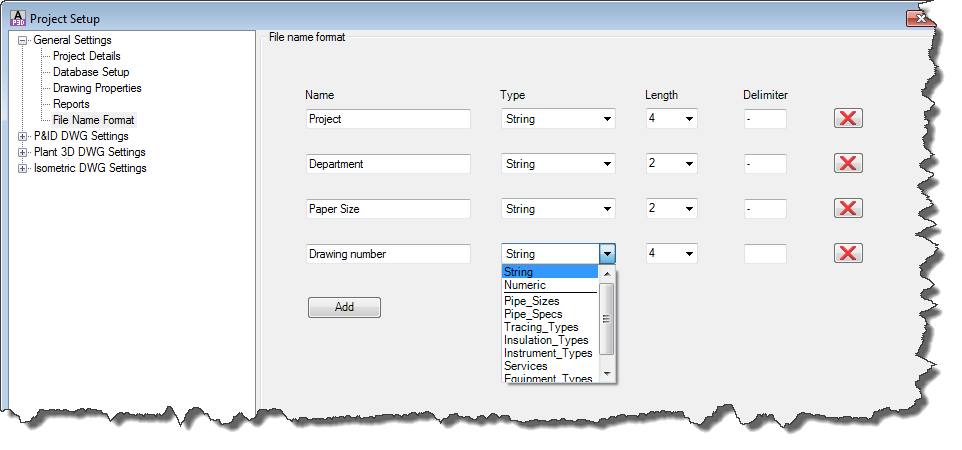Click the Add button

[344, 307]
